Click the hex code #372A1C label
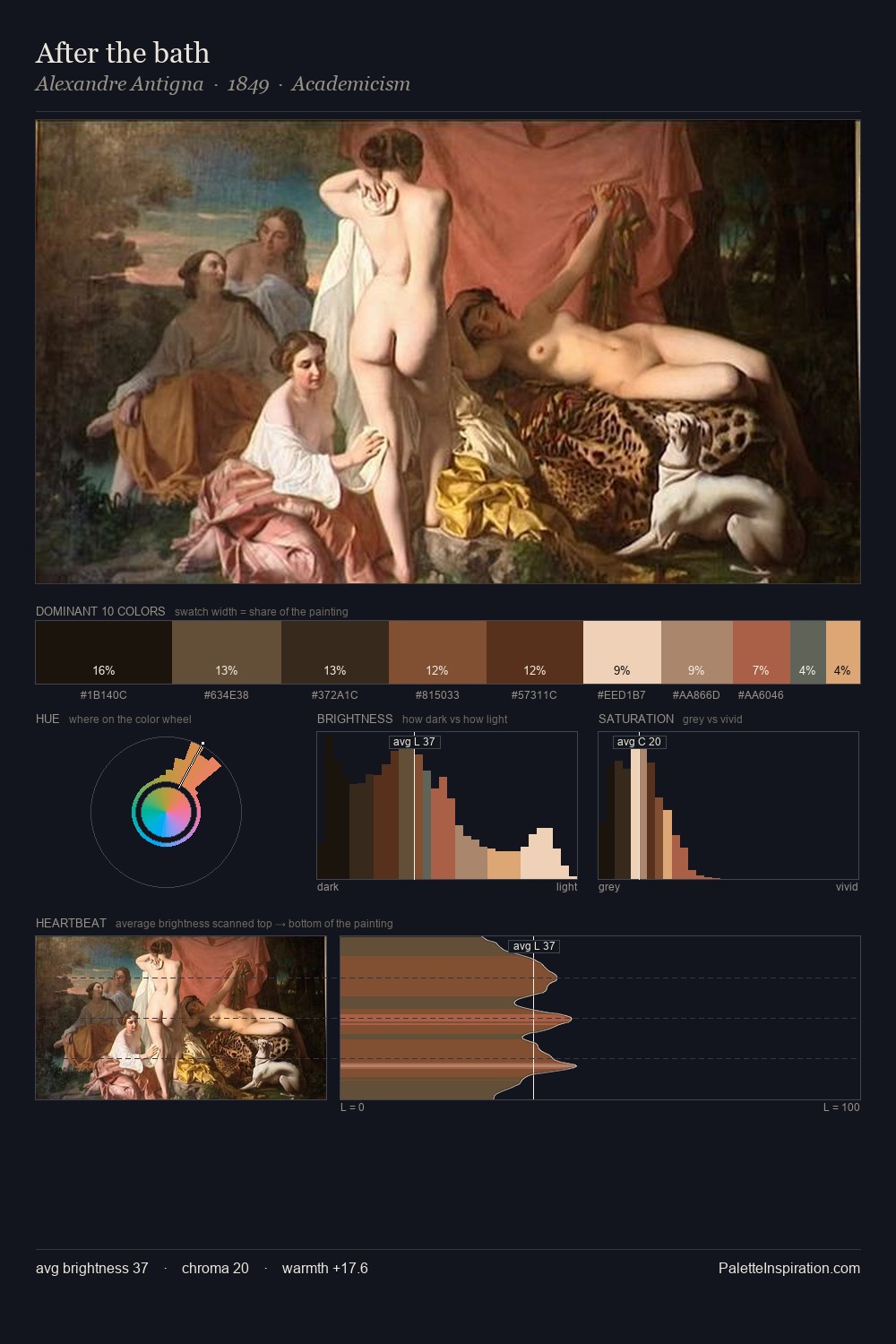 [335, 695]
